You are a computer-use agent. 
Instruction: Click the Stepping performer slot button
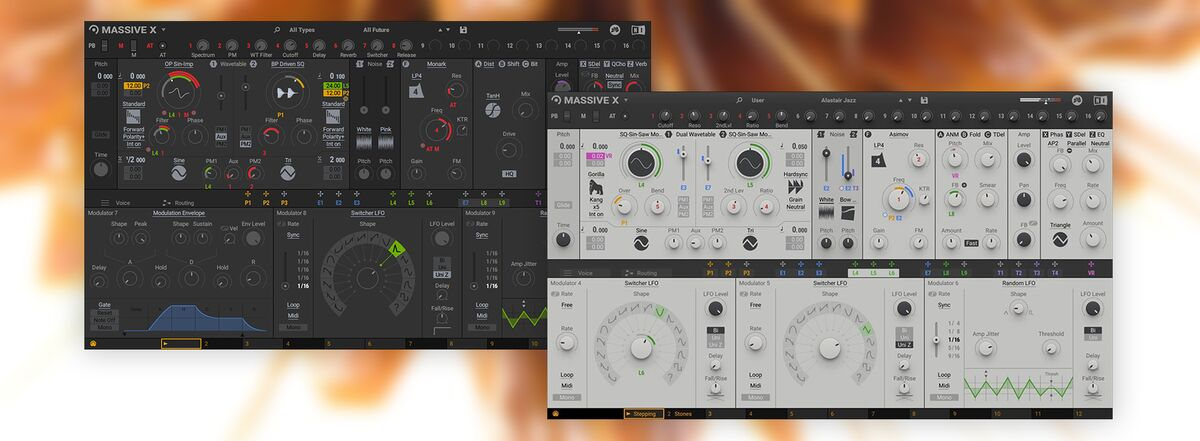pos(643,413)
